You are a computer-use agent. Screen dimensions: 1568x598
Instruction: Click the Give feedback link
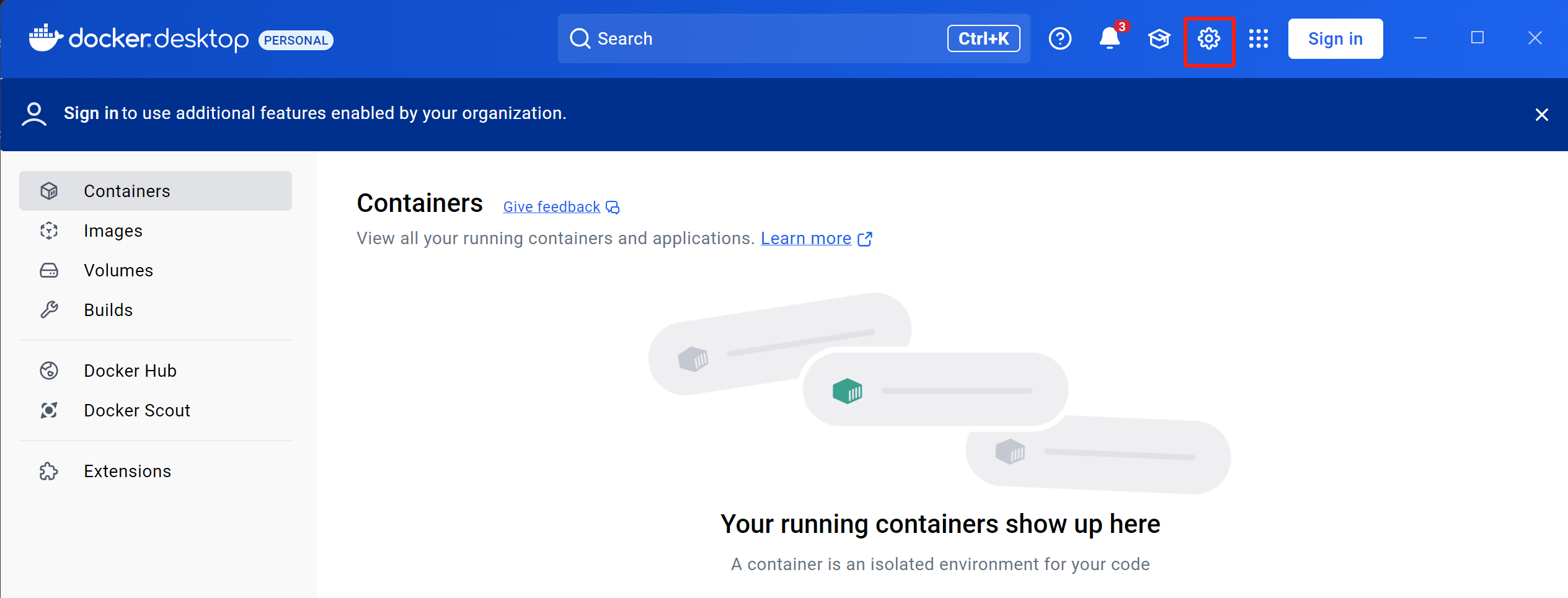point(551,207)
